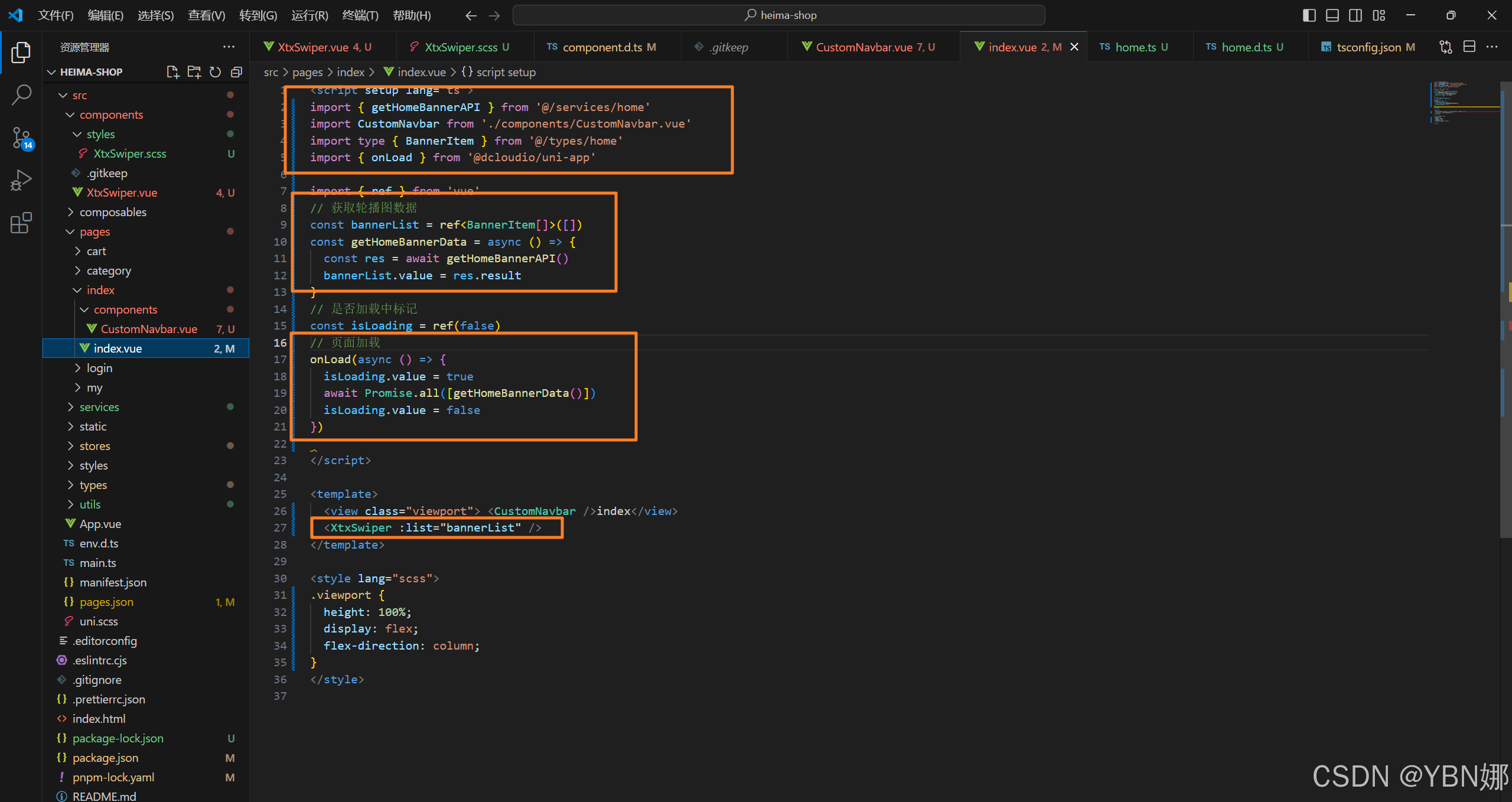Open the Extensions view

point(21,223)
